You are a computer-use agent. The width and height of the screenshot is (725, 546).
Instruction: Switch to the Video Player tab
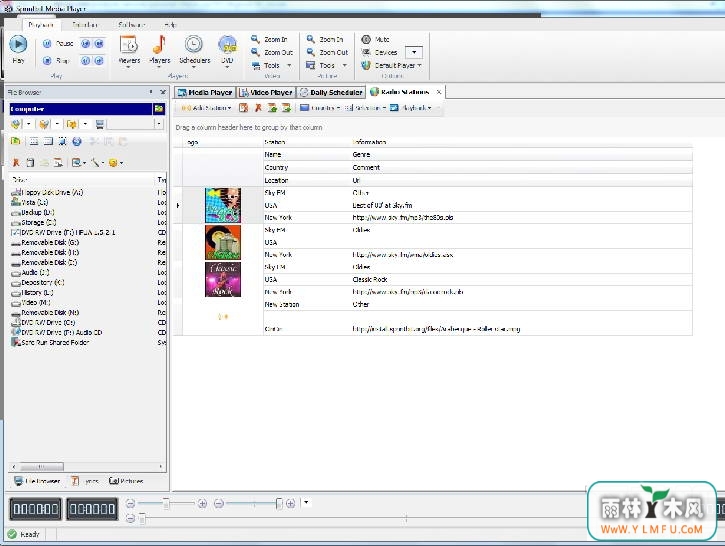[266, 92]
